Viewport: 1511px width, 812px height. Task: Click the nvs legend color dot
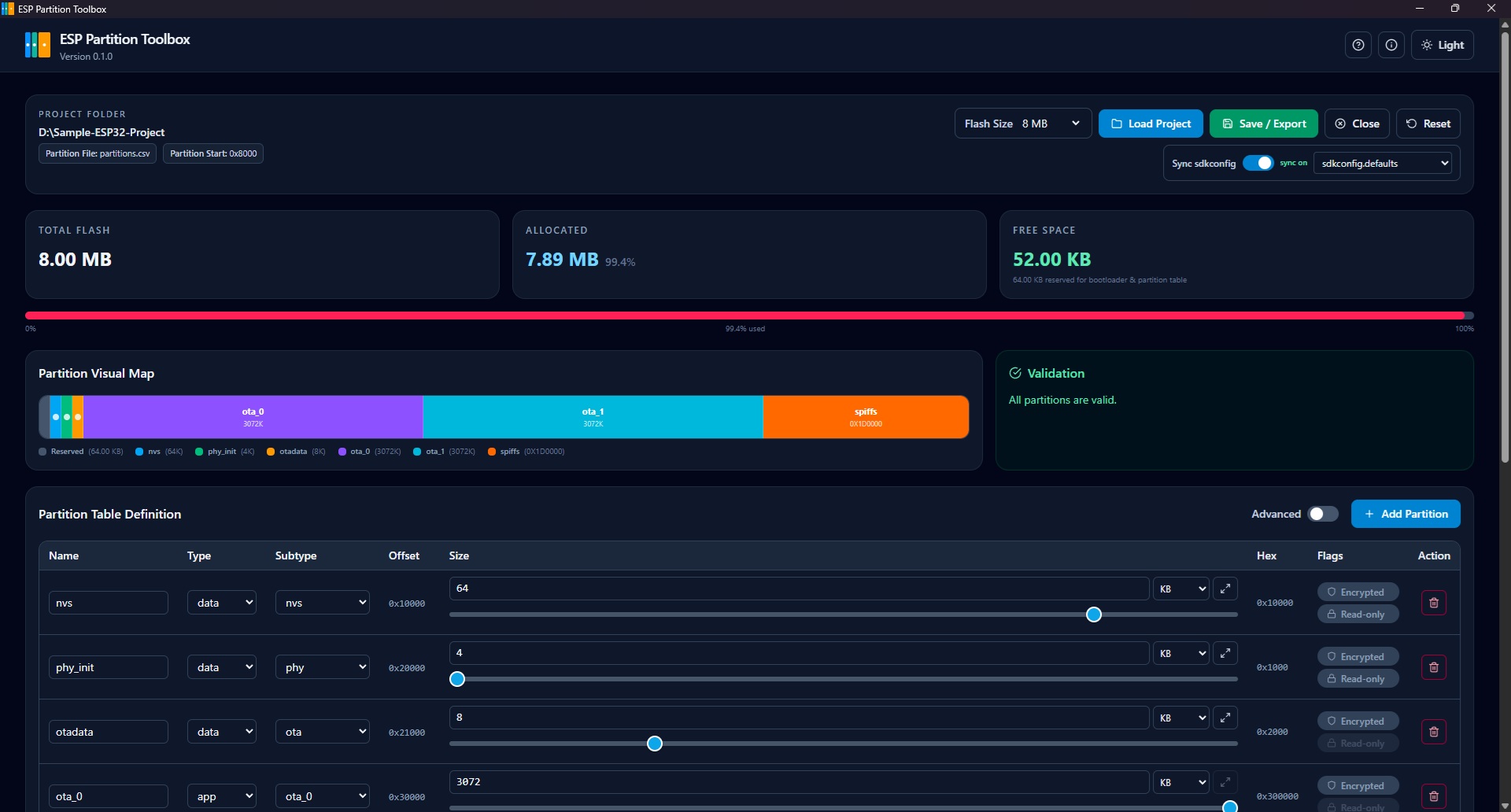pos(139,452)
